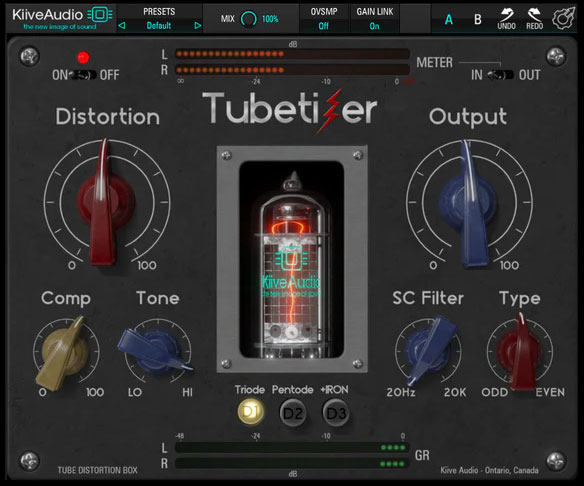The image size is (584, 486).
Task: Select the D2 Pentode button
Action: pyautogui.click(x=293, y=413)
